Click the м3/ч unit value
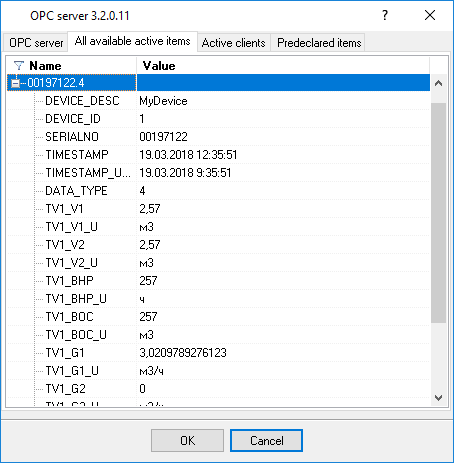The width and height of the screenshot is (454, 463). coord(151,371)
